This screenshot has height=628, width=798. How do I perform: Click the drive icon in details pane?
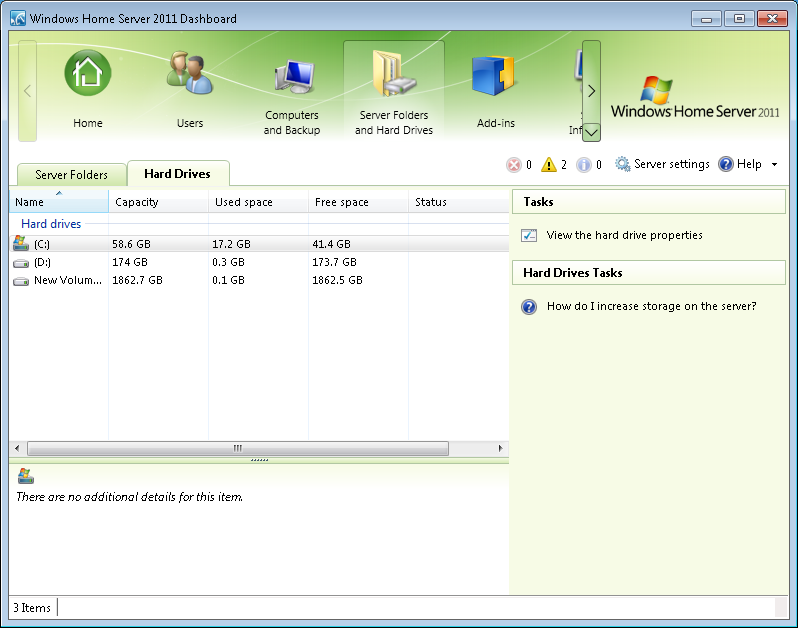(x=25, y=476)
